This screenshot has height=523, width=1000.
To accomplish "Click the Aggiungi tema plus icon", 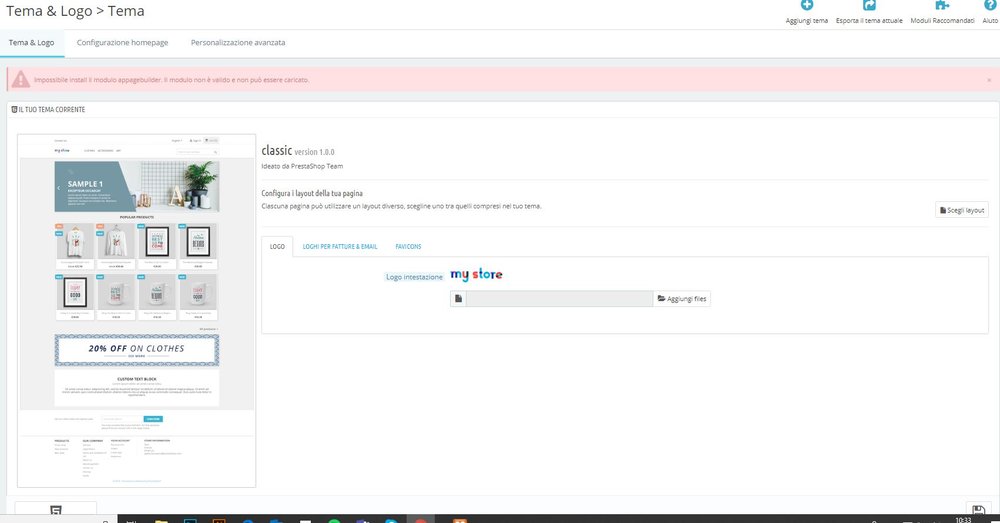I will point(807,5).
